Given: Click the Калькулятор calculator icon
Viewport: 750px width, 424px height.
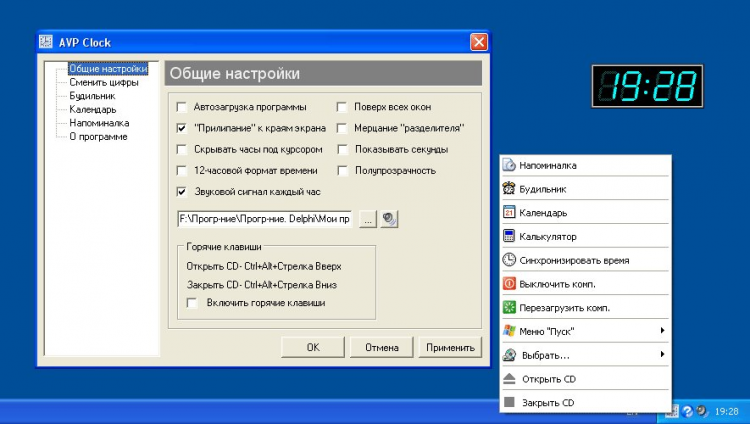Looking at the screenshot, I should pos(509,236).
